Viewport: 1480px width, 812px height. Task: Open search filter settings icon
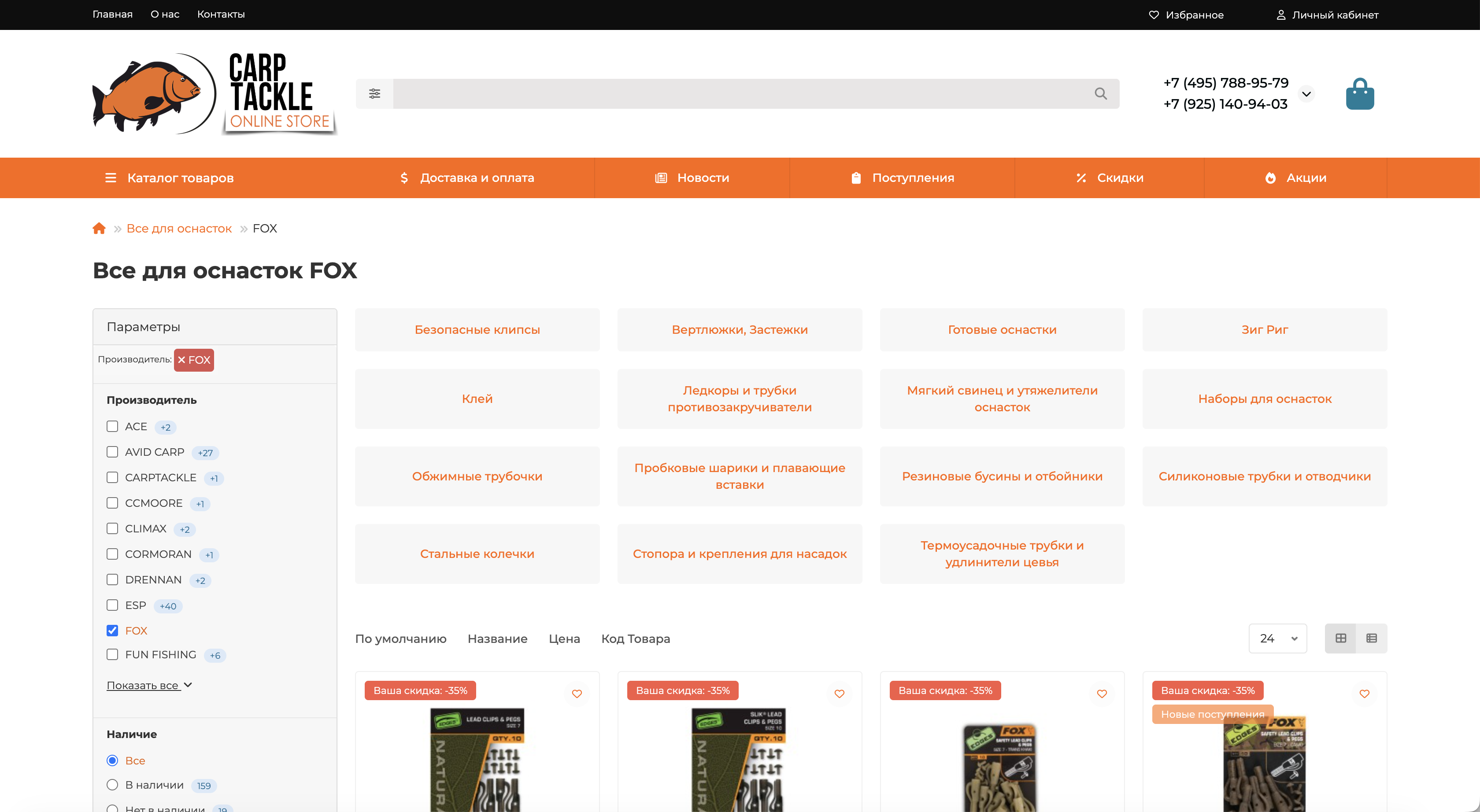[x=374, y=94]
